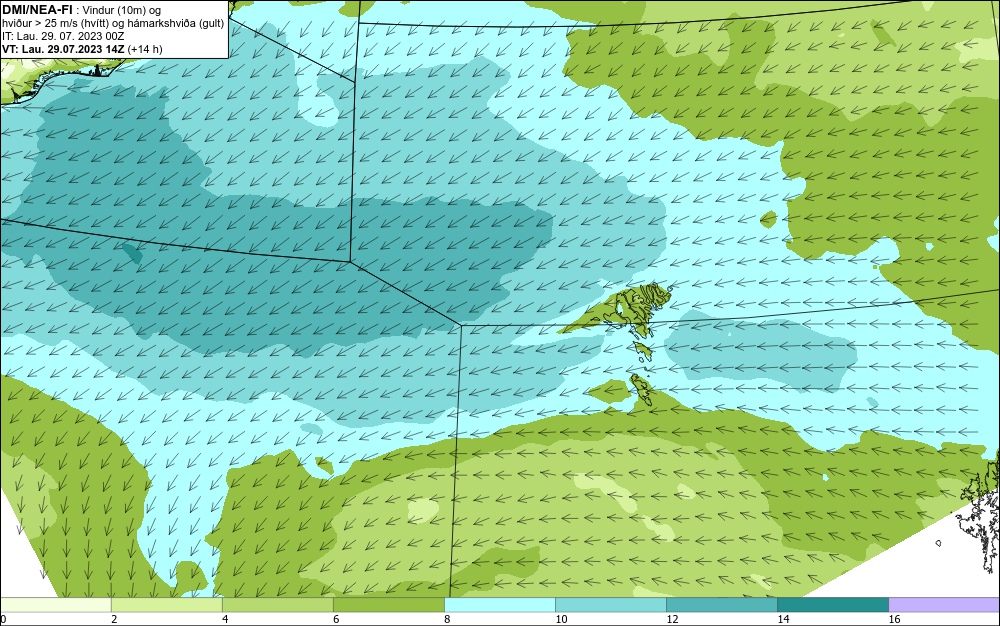Click the legend label "14"
Screen dimensions: 1000x626
783,619
